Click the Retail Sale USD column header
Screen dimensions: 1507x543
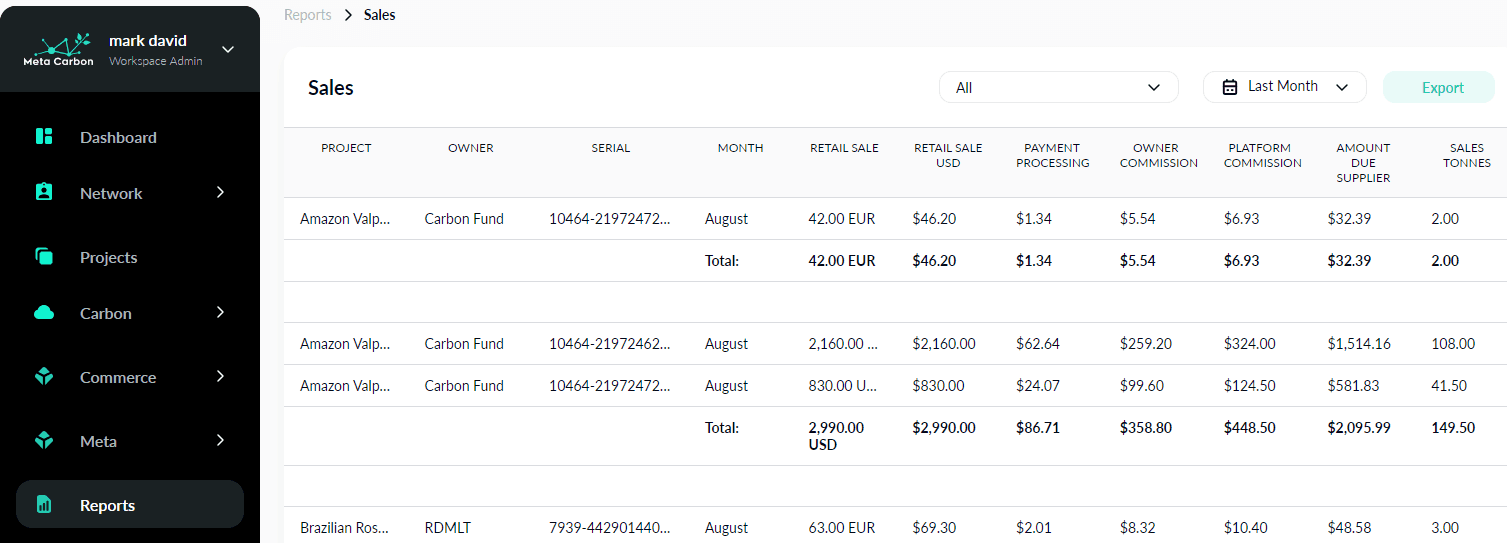[948, 155]
